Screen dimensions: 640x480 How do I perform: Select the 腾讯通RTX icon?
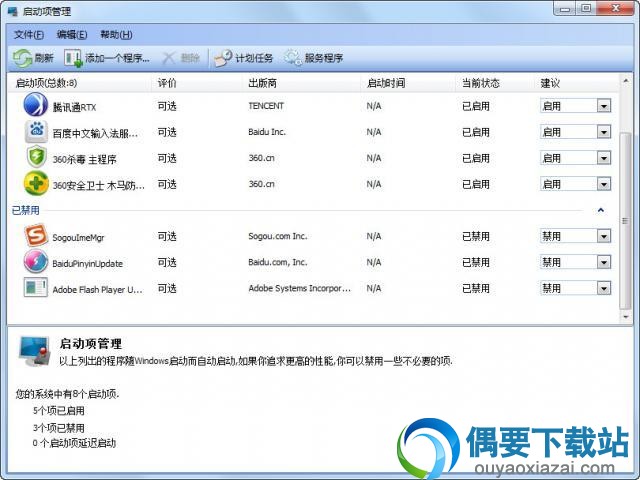[36, 105]
